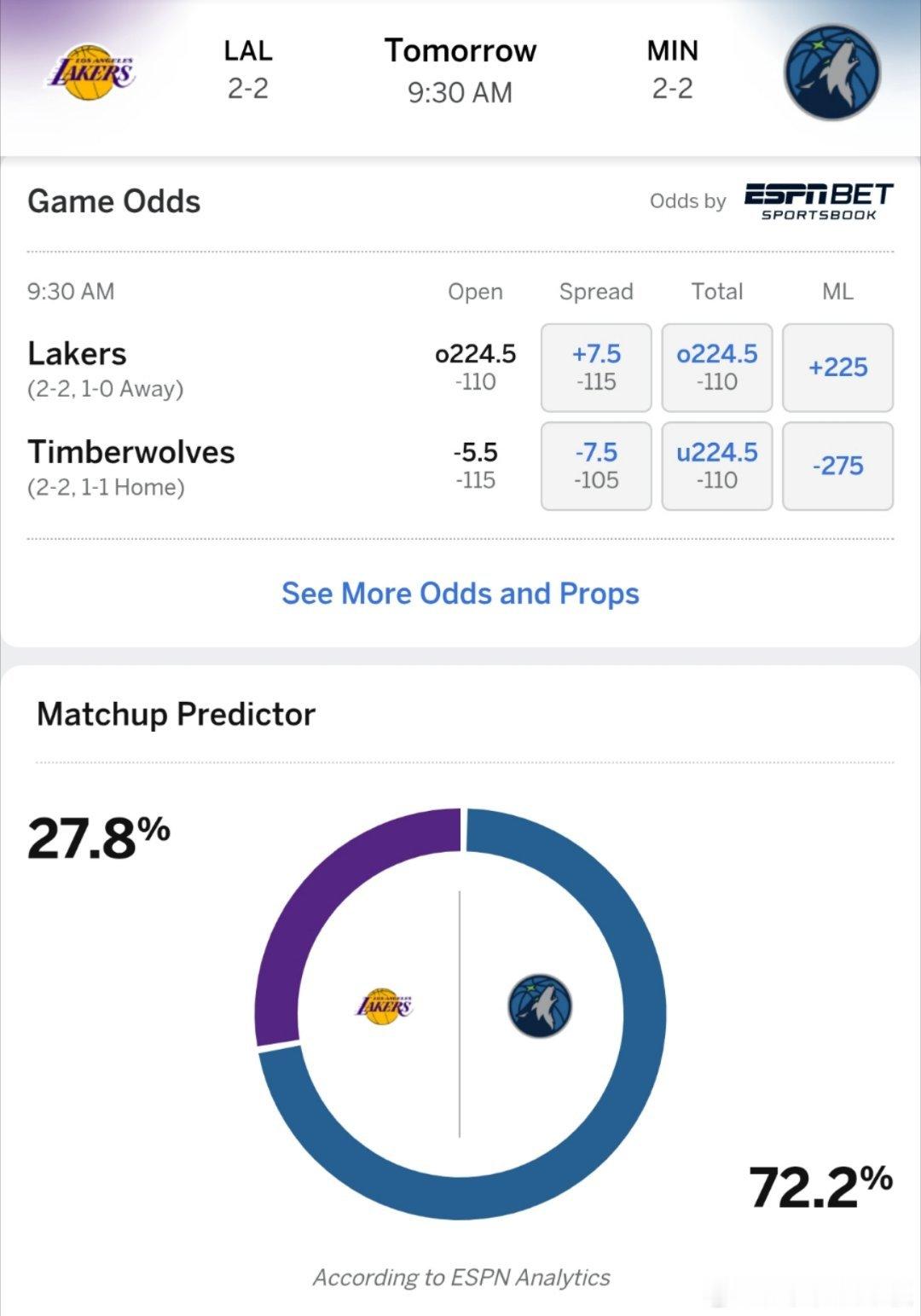
Task: Click the Game Odds section heading
Action: tap(113, 201)
